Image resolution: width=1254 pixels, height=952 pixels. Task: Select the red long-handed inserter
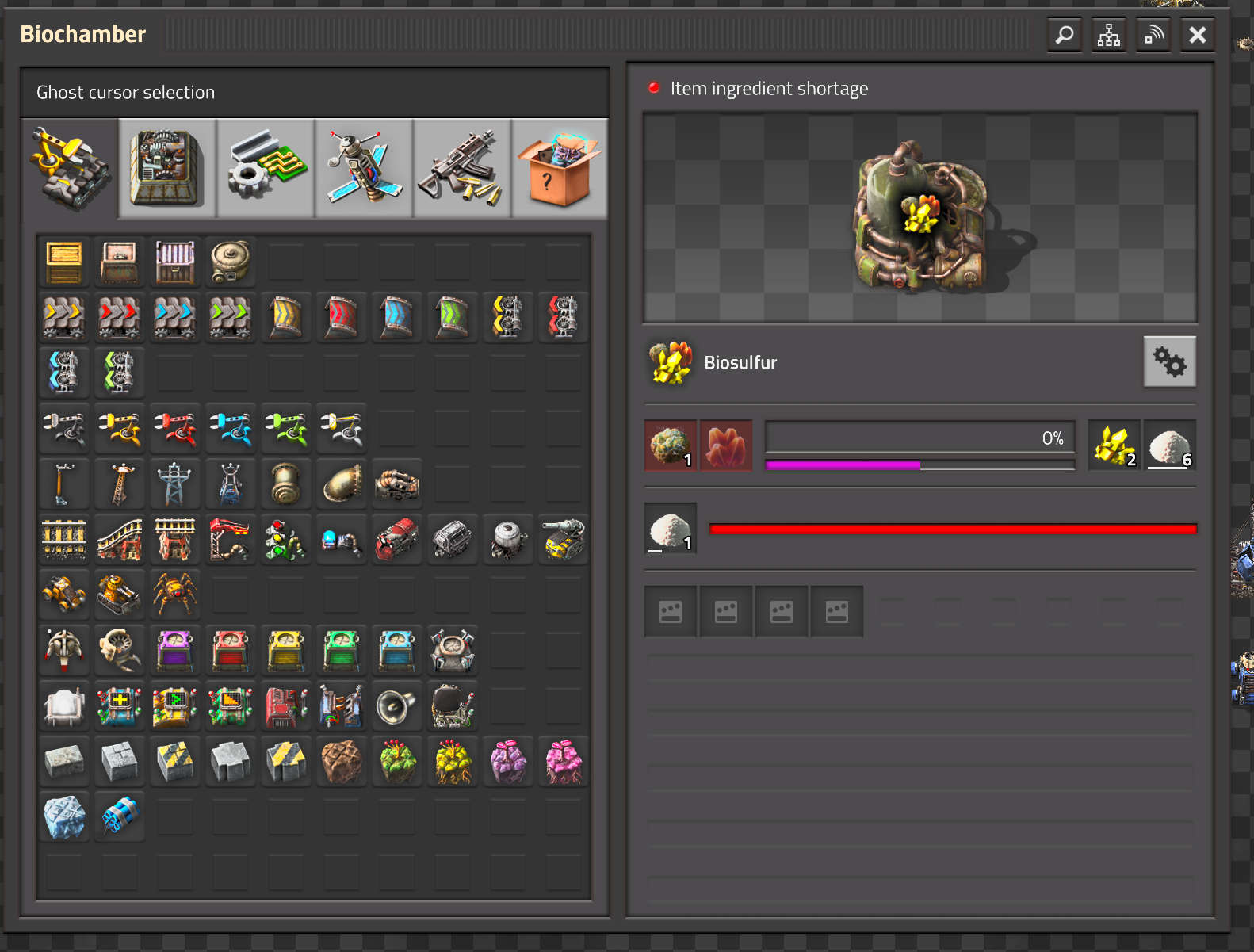[x=175, y=429]
